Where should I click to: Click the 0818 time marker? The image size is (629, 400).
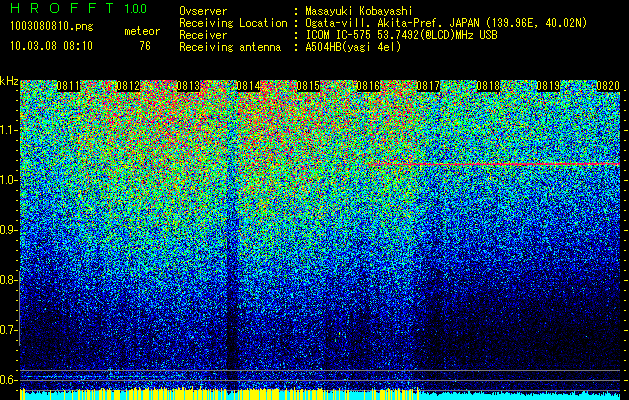click(488, 86)
